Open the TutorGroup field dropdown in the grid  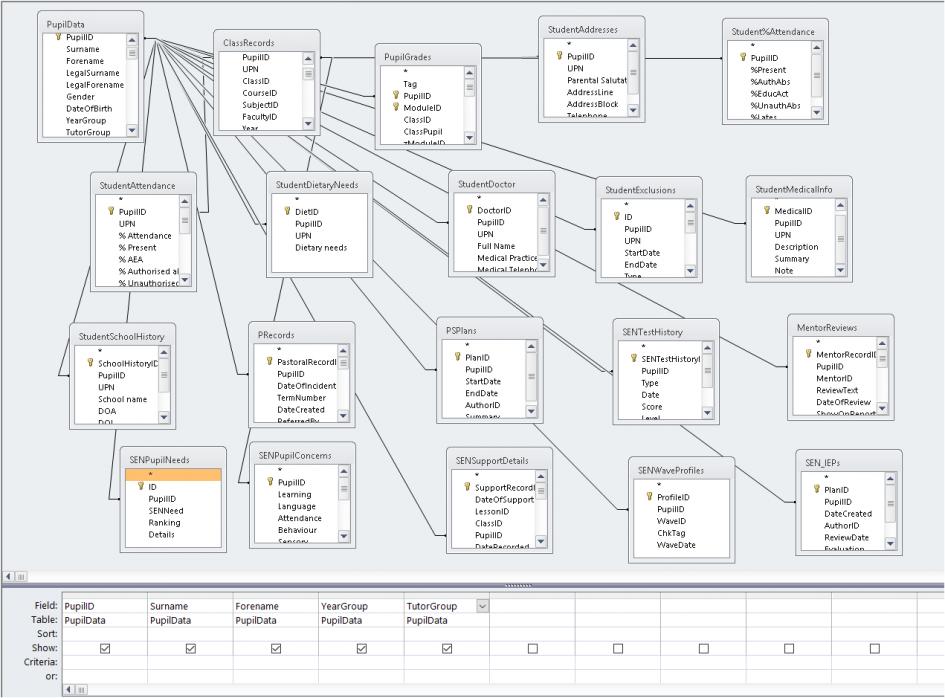click(482, 606)
